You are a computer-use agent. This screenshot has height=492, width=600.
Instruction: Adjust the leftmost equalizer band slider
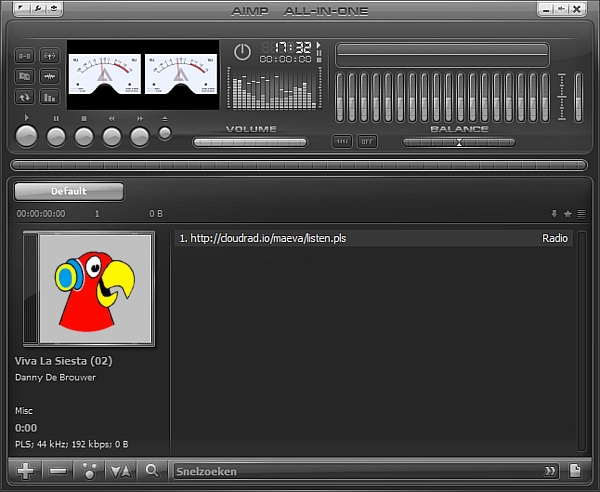(x=340, y=98)
